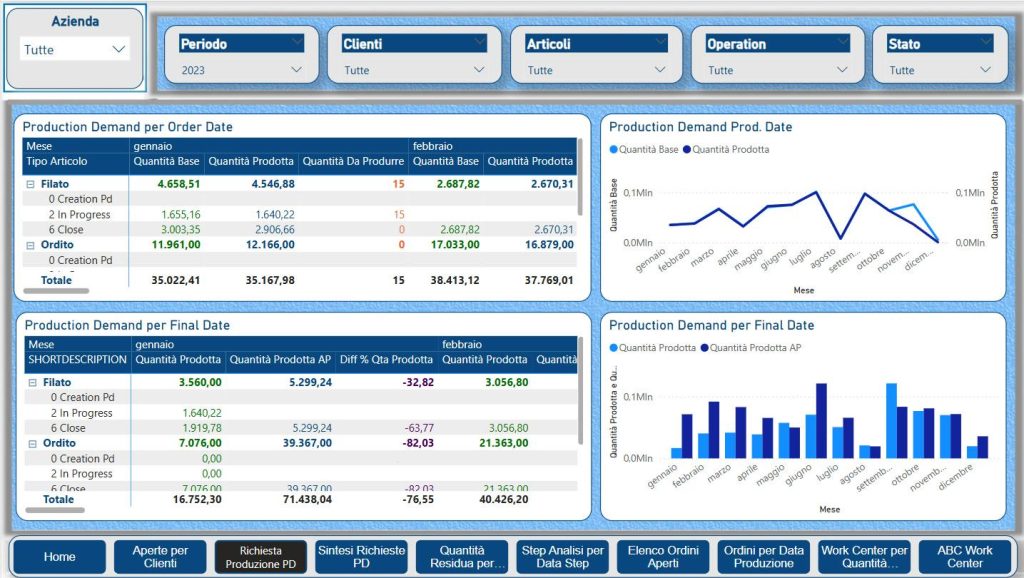Click horizontal scrollbar of Order Date table
The width and height of the screenshot is (1024, 578).
[57, 291]
